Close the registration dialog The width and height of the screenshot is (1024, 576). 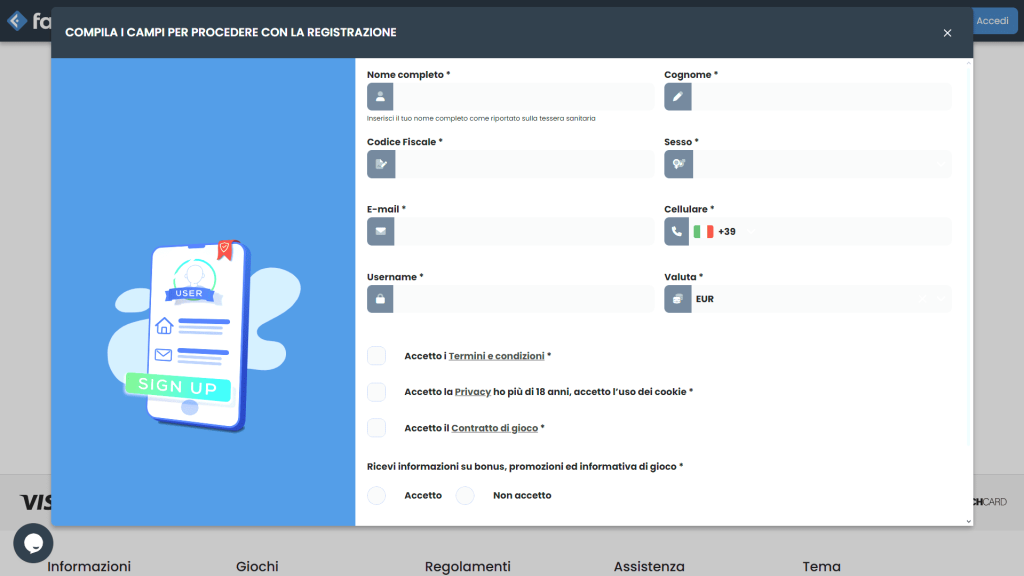point(947,33)
